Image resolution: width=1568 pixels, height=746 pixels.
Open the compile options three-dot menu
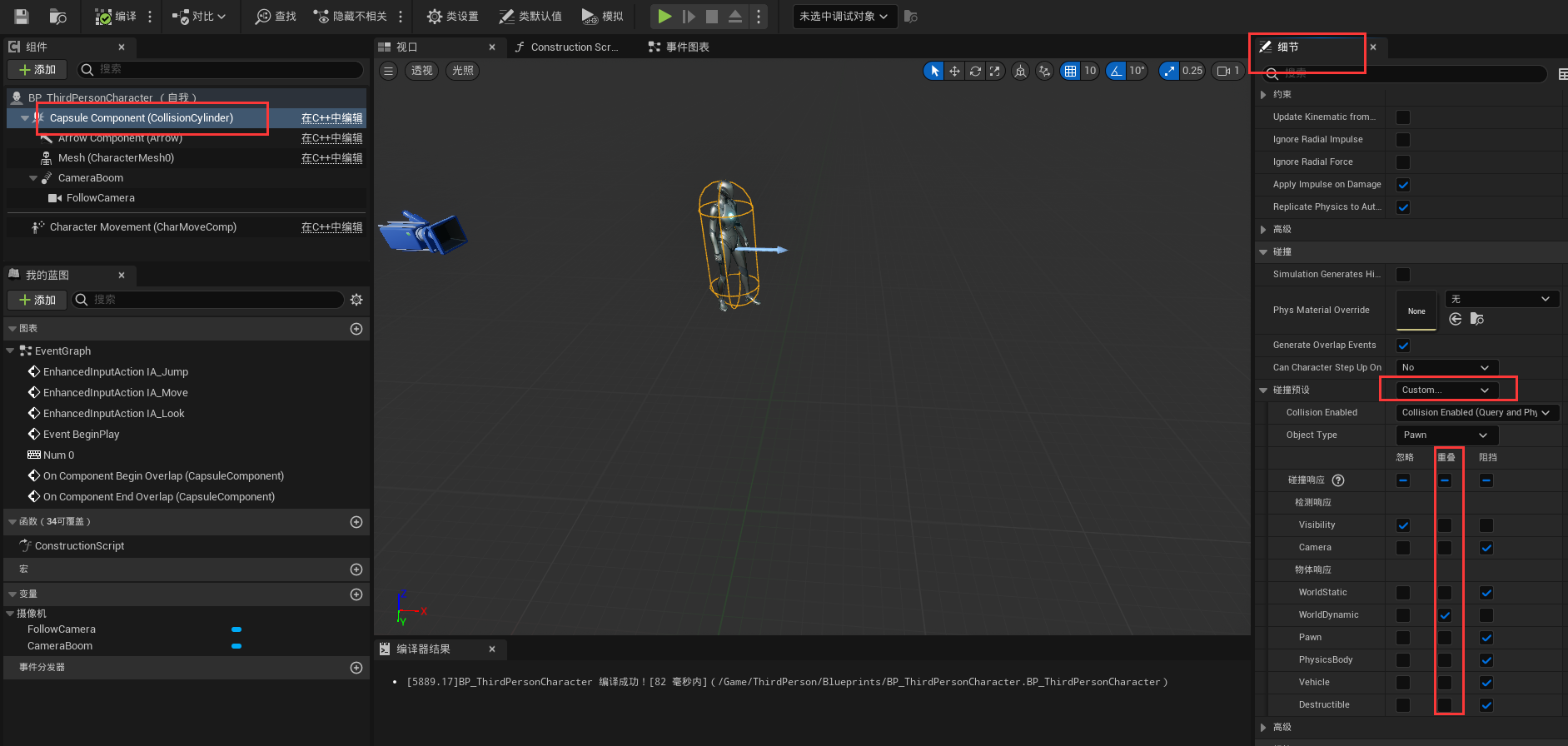[x=150, y=16]
